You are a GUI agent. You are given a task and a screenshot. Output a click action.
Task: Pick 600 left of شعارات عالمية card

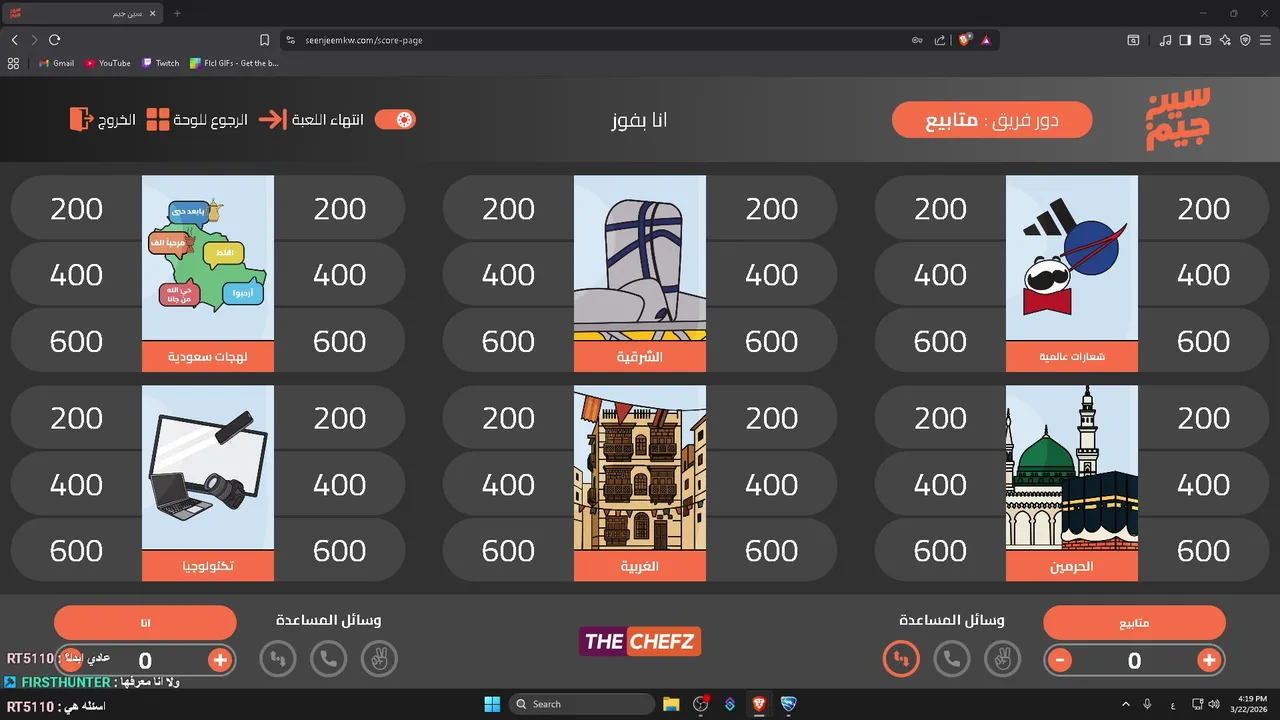pyautogui.click(x=941, y=341)
